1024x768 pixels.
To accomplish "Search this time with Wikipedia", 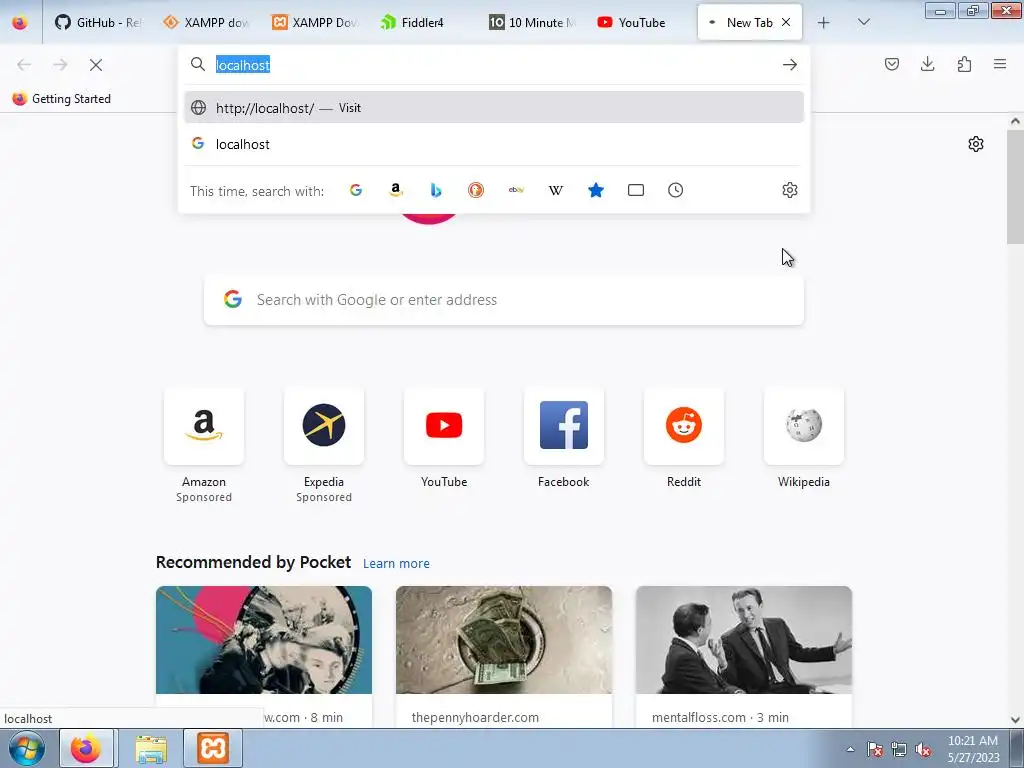I will point(556,190).
